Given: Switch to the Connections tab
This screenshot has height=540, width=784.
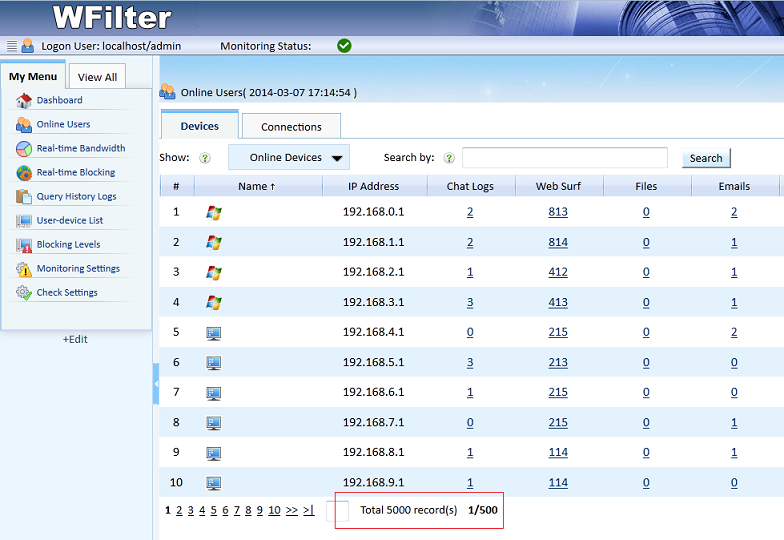Looking at the screenshot, I should click(291, 127).
